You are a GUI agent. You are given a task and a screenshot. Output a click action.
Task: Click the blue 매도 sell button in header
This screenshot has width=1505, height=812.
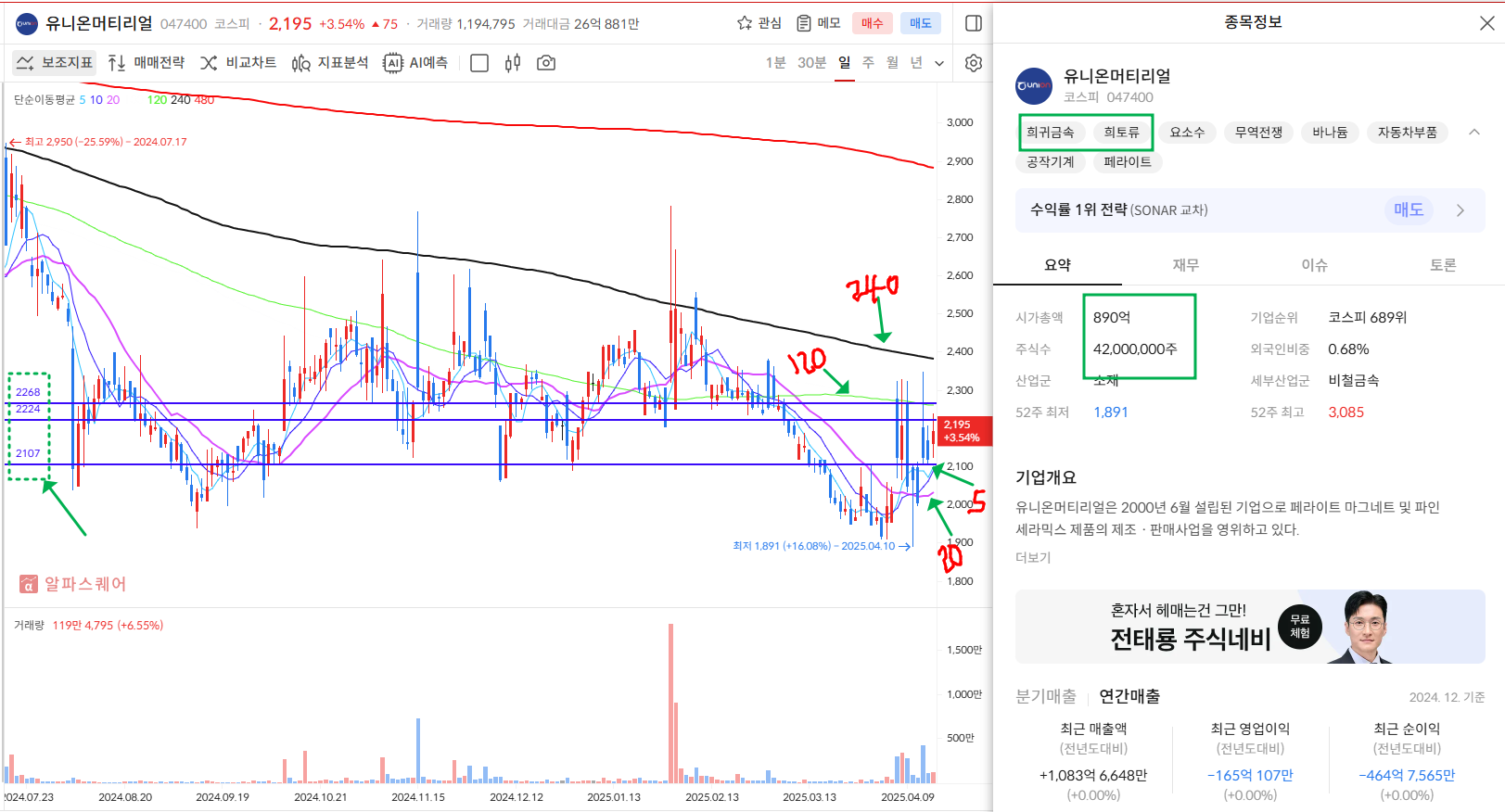(921, 23)
